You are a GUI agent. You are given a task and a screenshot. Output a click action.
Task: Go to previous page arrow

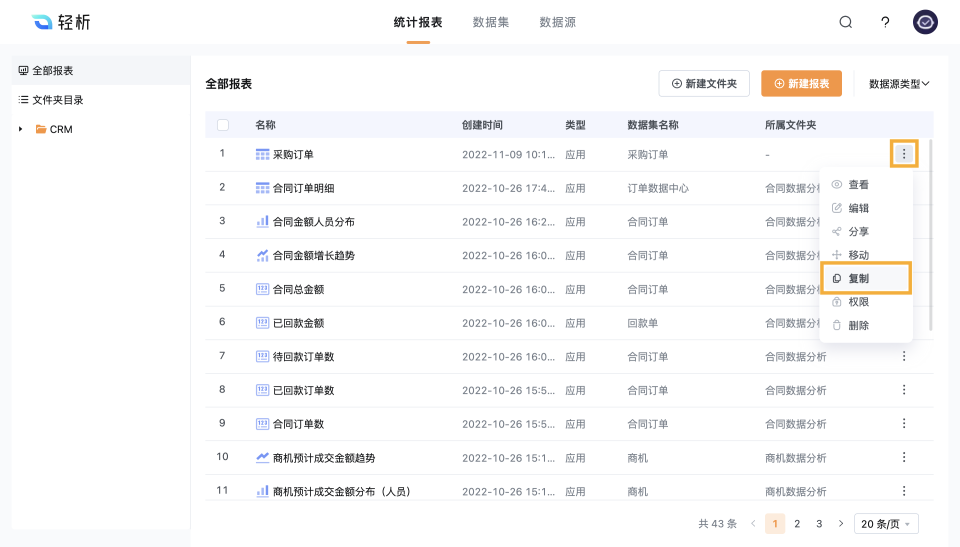tap(753, 524)
